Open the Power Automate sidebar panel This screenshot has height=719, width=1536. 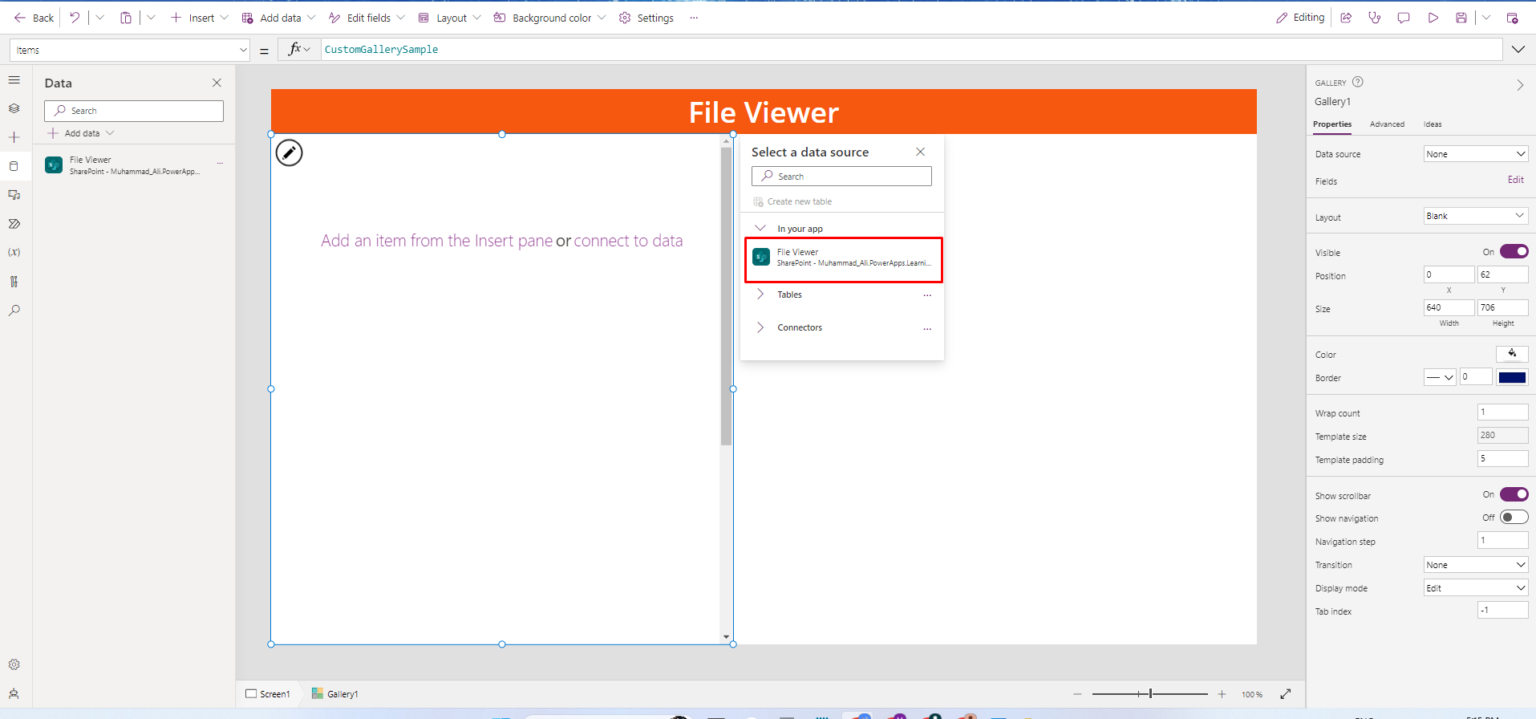coord(14,223)
